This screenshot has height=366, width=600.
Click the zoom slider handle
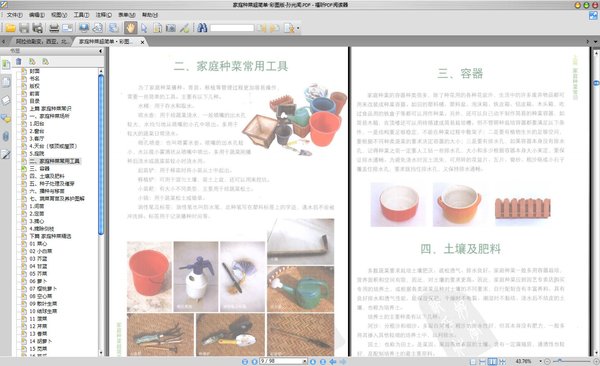pos(559,361)
